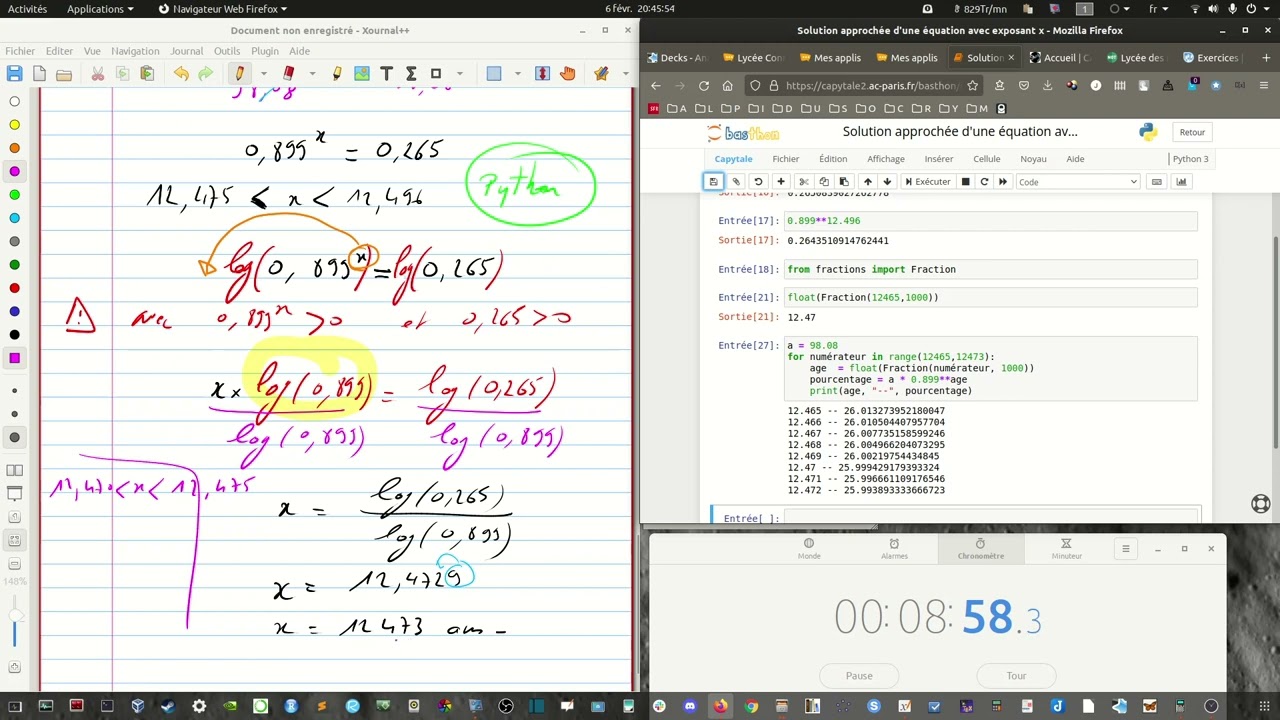Open the Code cell type dropdown
1280x720 pixels.
[x=1078, y=182]
